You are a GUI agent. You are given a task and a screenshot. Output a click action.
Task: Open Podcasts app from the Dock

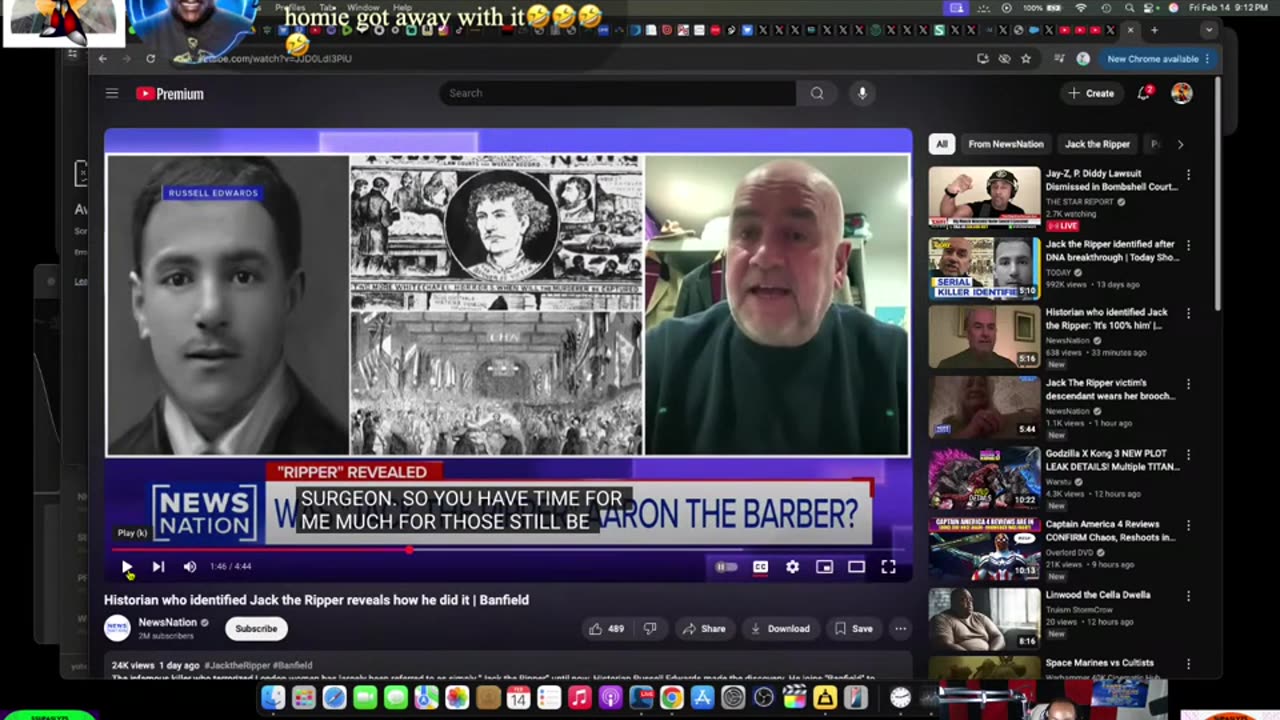point(610,698)
